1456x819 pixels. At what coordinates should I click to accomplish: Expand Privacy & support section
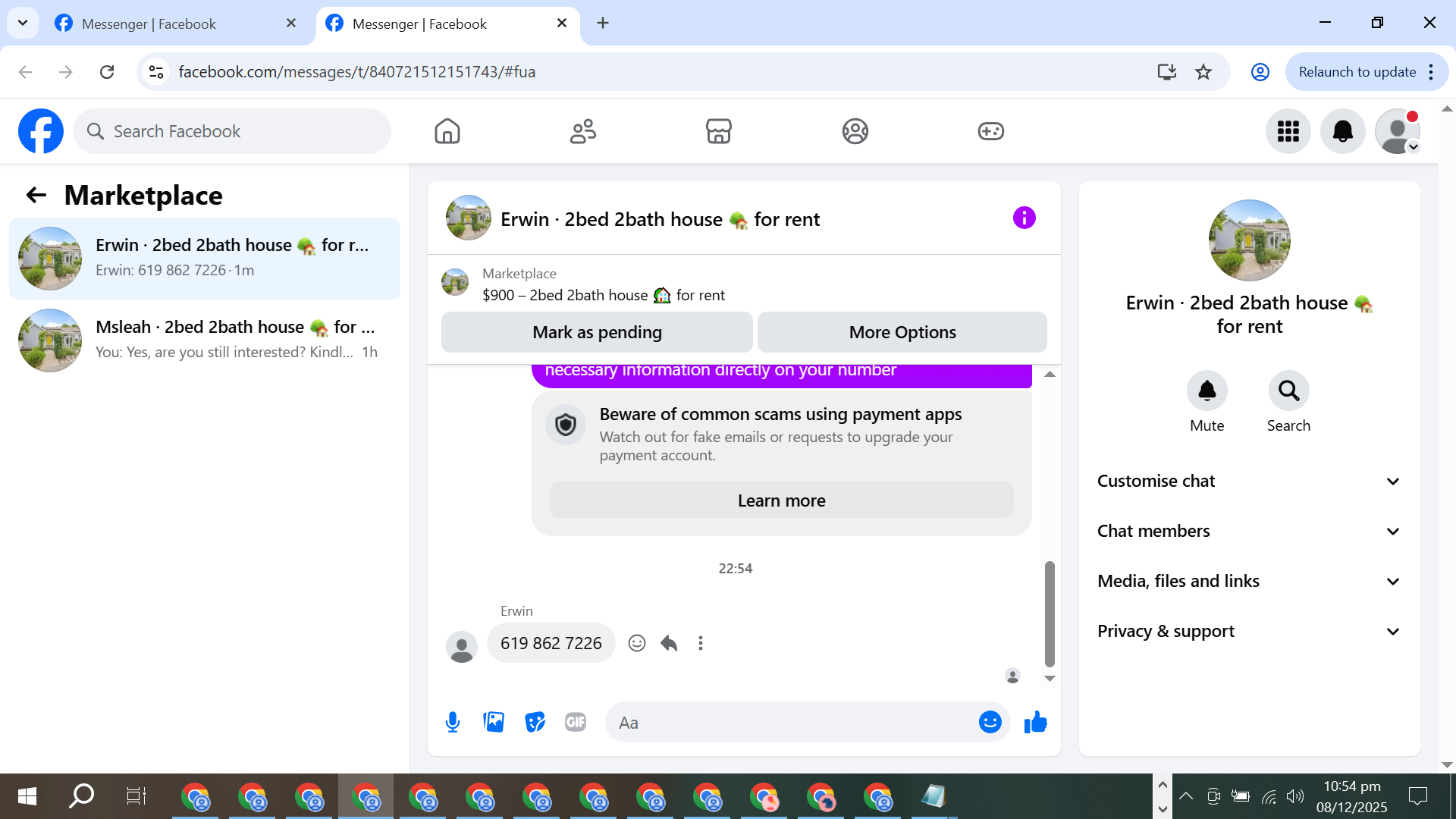coord(1249,631)
